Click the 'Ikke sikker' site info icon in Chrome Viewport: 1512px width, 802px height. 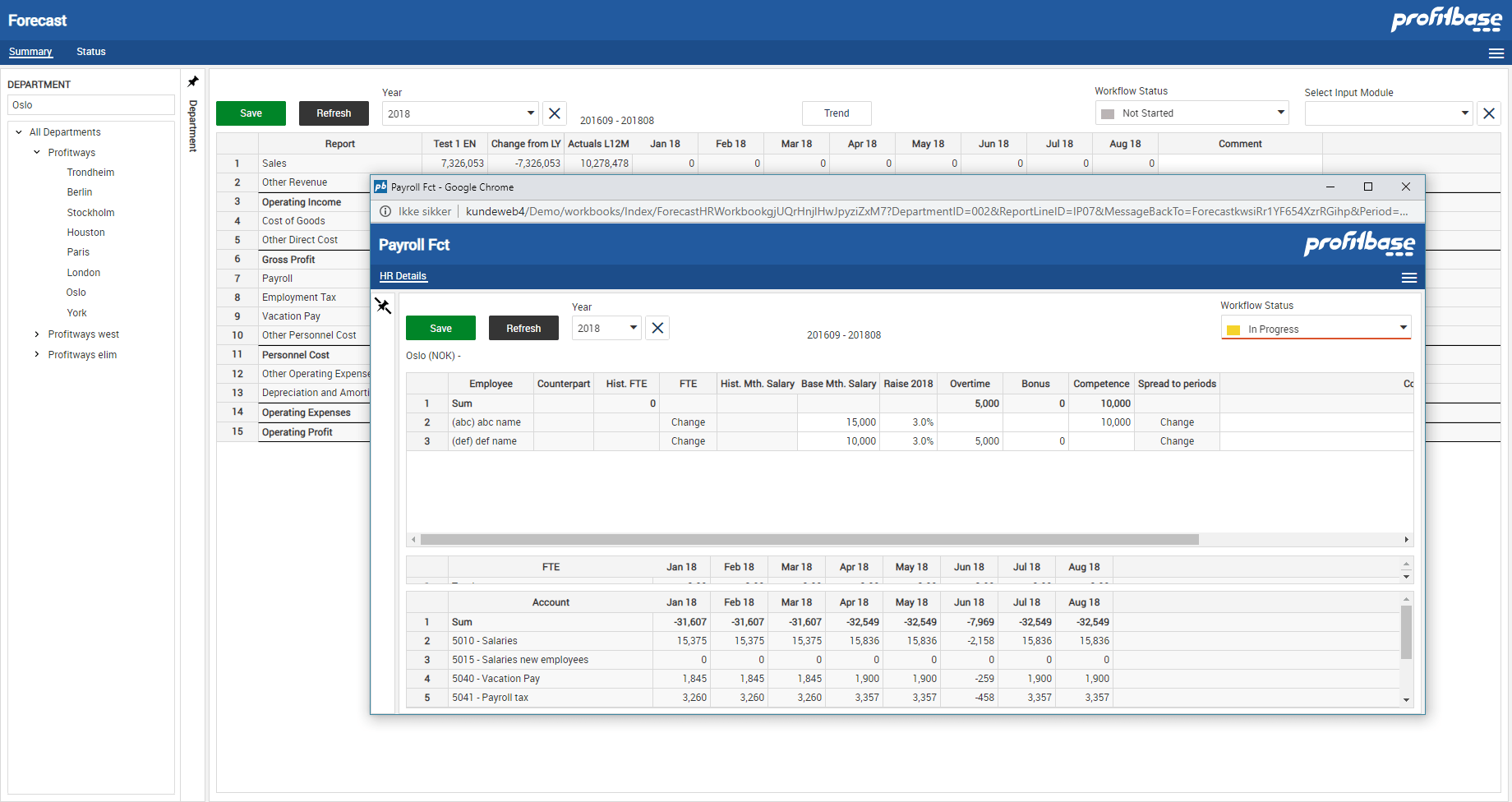coord(385,211)
